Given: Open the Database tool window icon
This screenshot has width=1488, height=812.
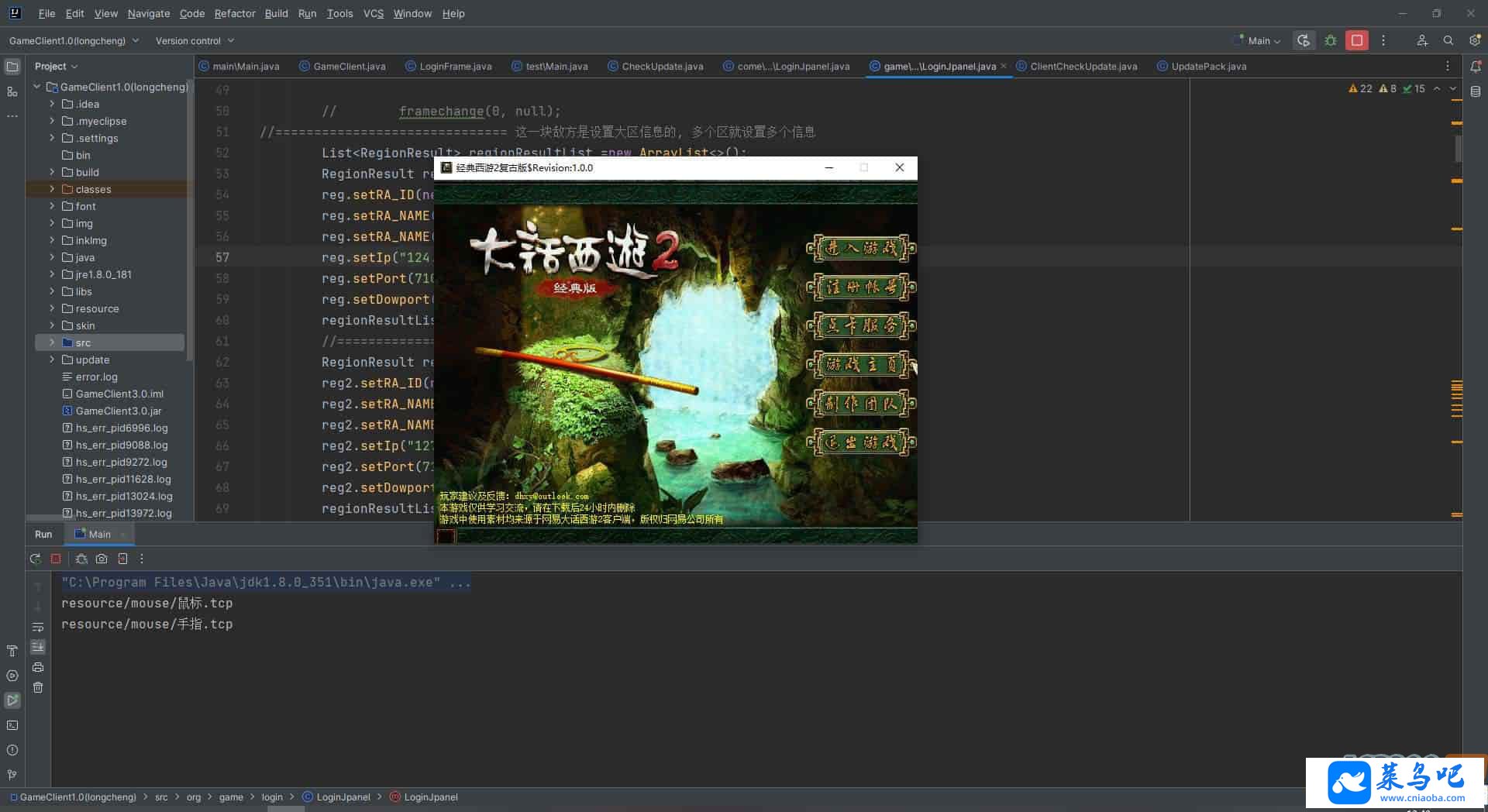Looking at the screenshot, I should (x=1476, y=91).
